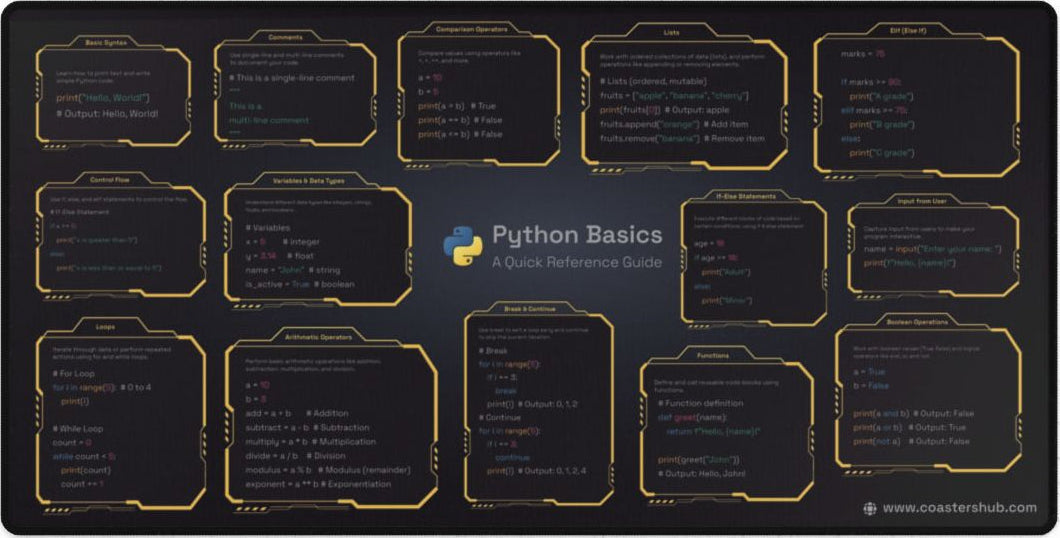
Task: Select the Basic Syntax card title
Action: click(x=99, y=43)
